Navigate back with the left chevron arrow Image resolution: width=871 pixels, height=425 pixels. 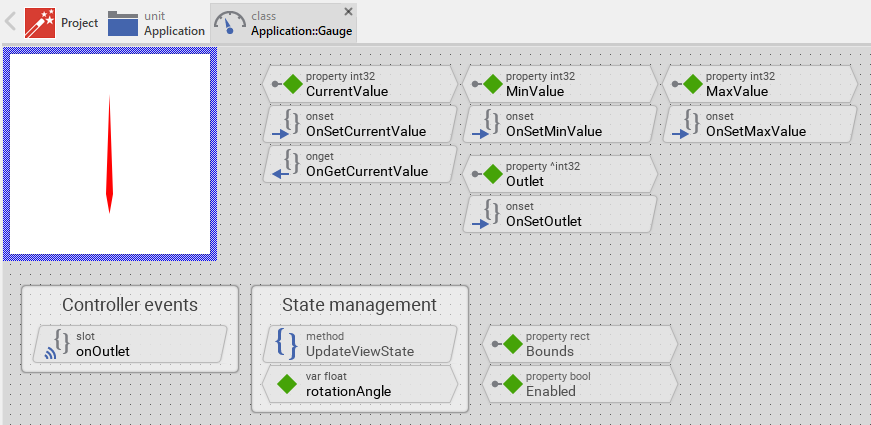pyautogui.click(x=11, y=22)
